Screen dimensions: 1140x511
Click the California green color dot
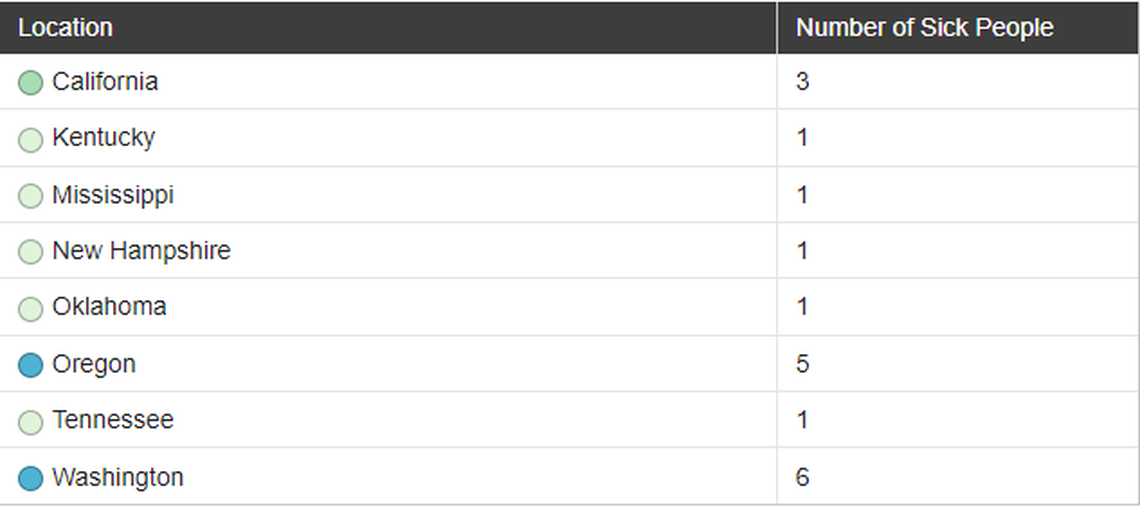pyautogui.click(x=31, y=82)
